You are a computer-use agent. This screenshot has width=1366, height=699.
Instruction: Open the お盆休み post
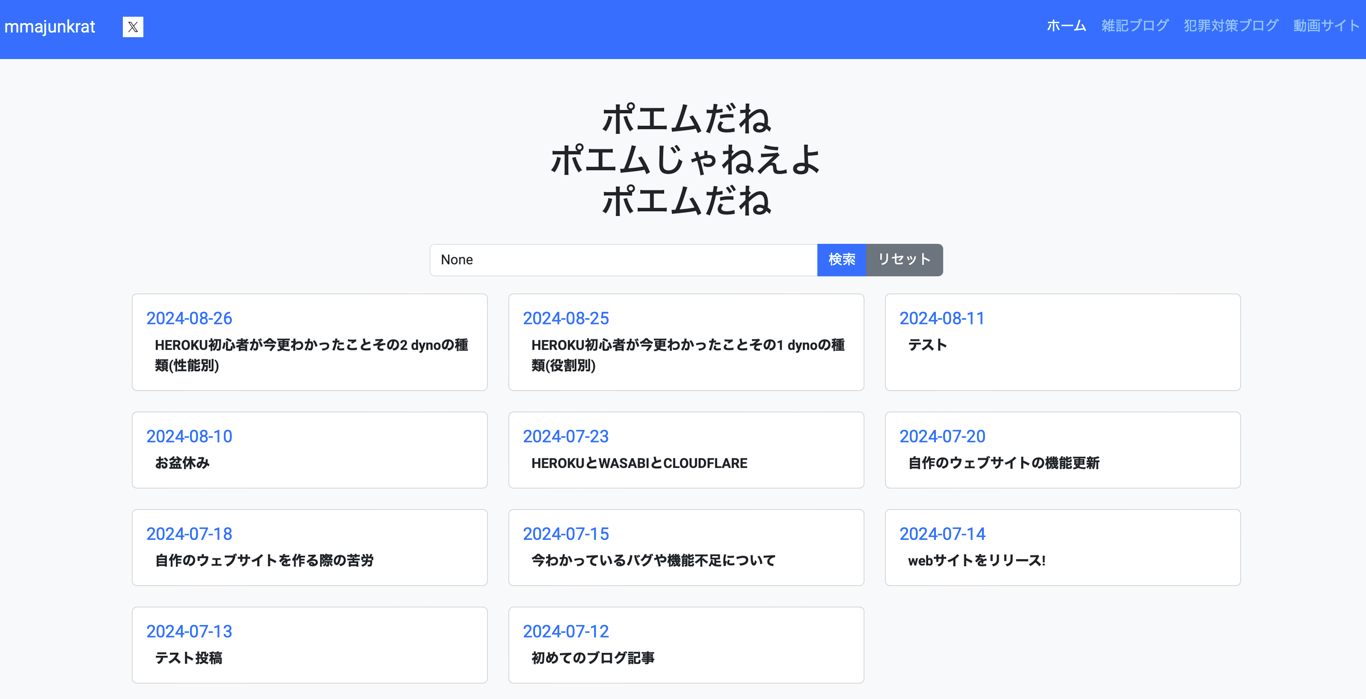click(x=182, y=463)
